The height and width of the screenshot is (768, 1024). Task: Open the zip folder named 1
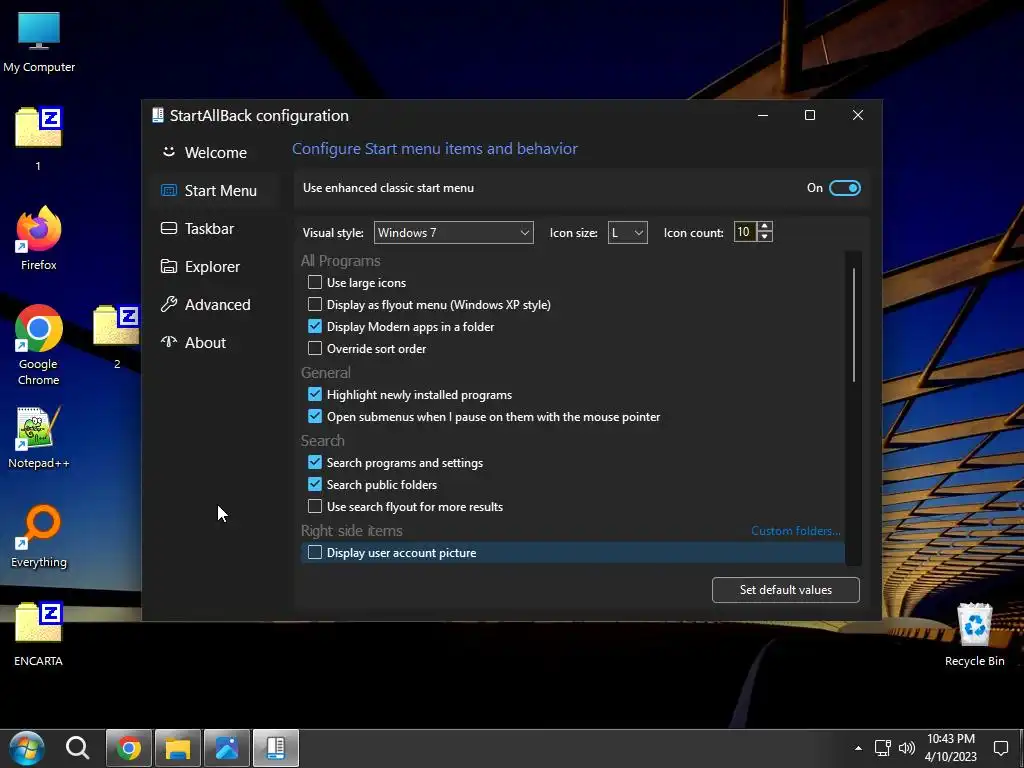point(39,137)
